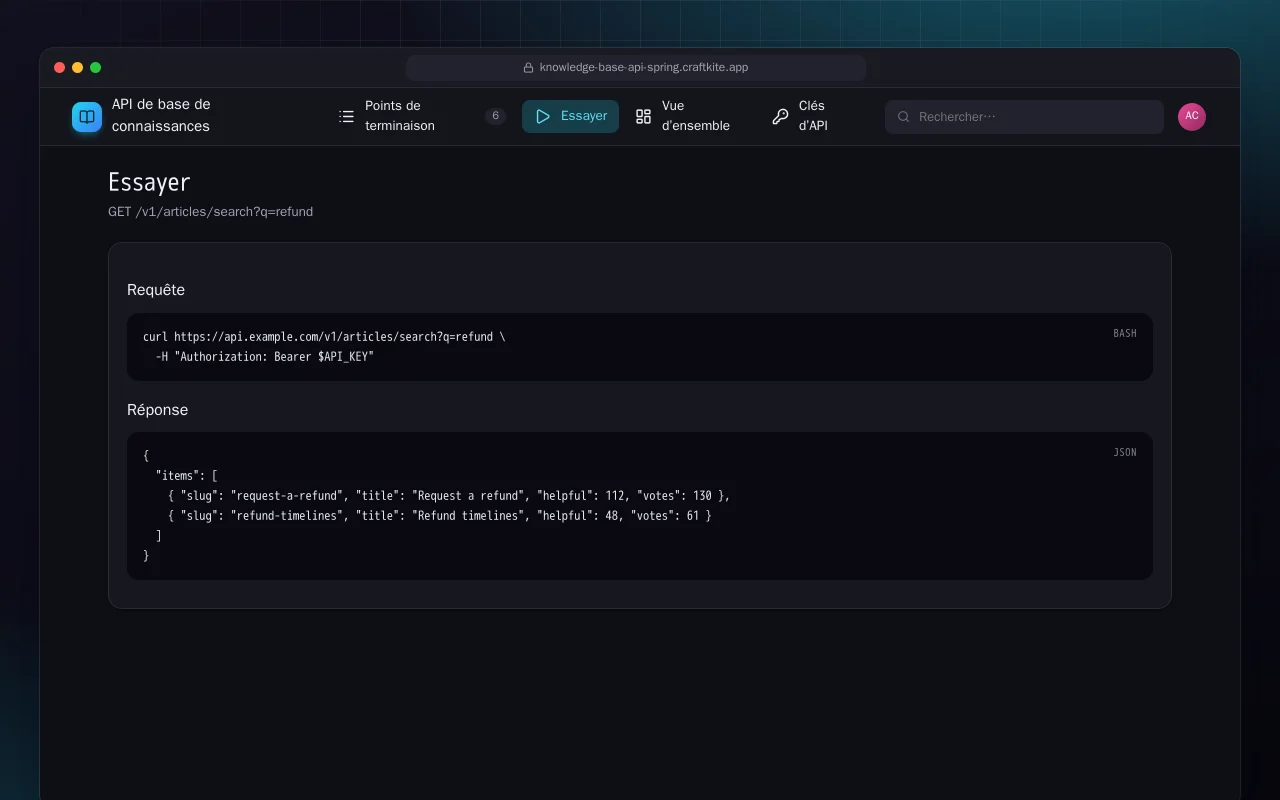Open the Points de terminaison tab
This screenshot has width=1280, height=800.
coord(420,117)
